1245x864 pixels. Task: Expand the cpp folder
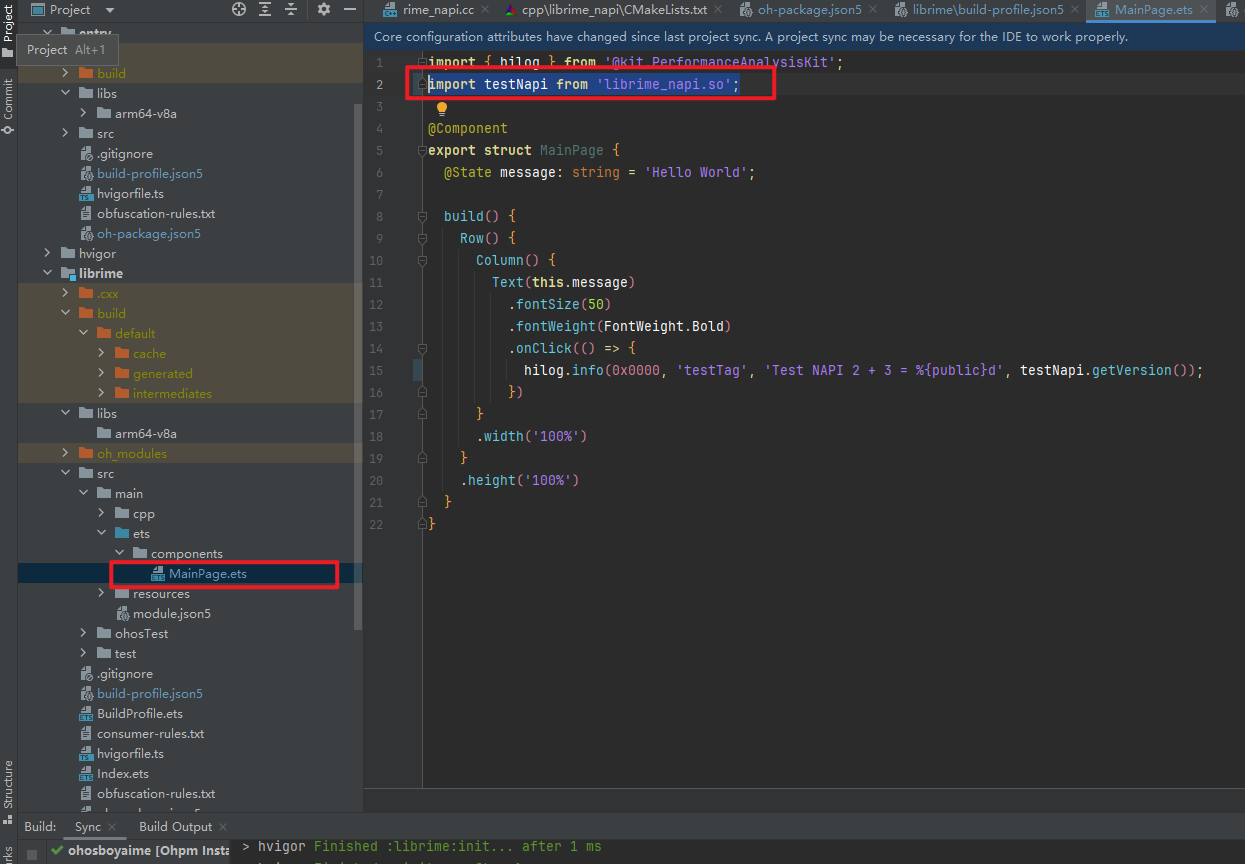click(102, 514)
